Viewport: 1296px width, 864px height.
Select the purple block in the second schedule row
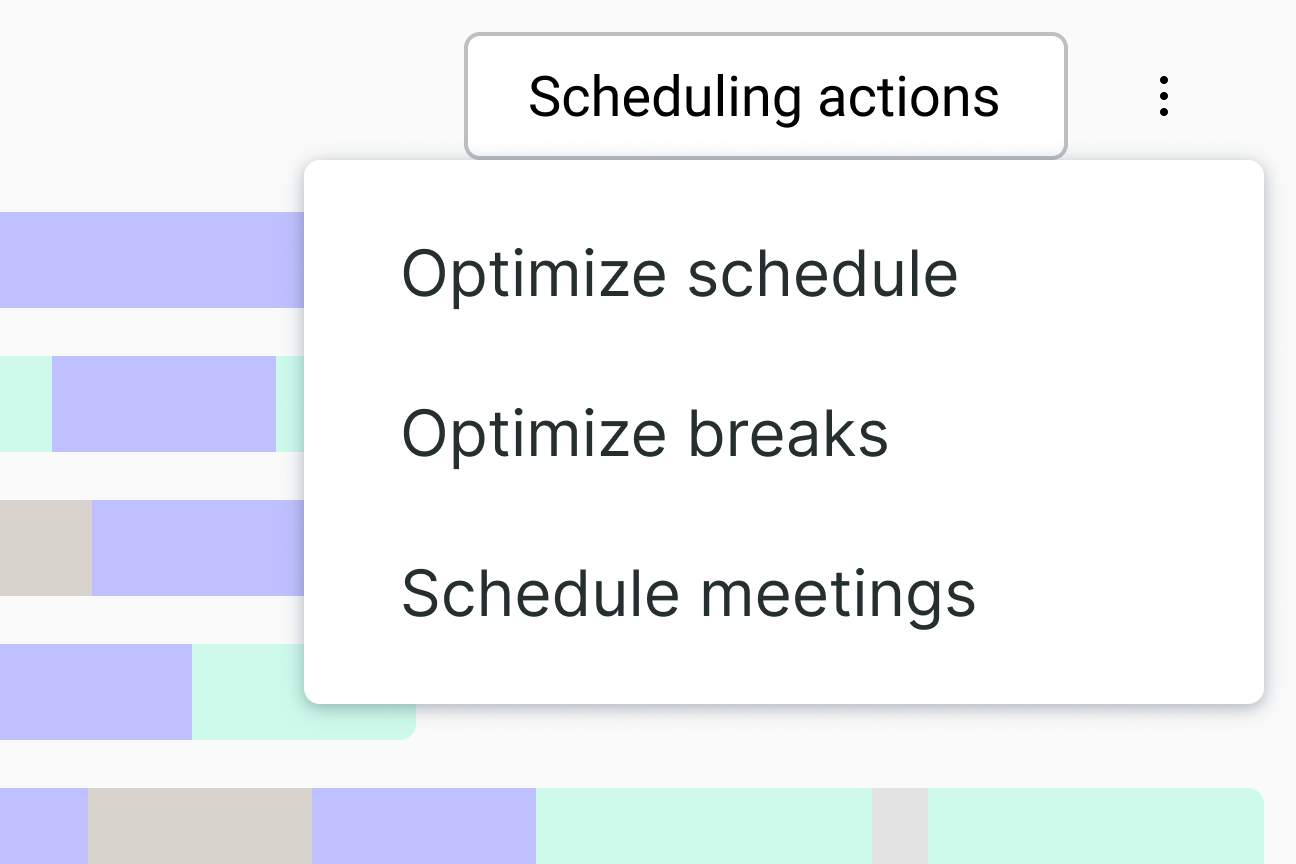pos(163,403)
